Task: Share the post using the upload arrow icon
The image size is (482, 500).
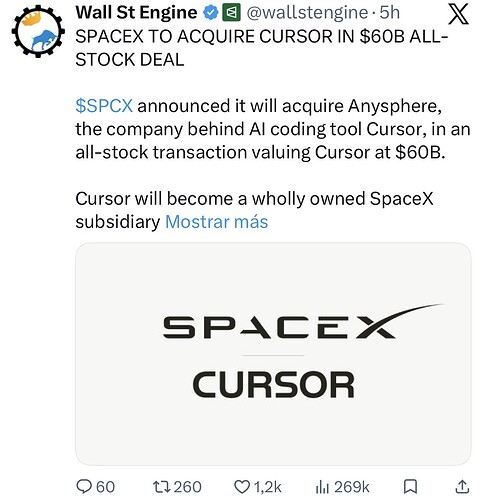Action: point(462,487)
